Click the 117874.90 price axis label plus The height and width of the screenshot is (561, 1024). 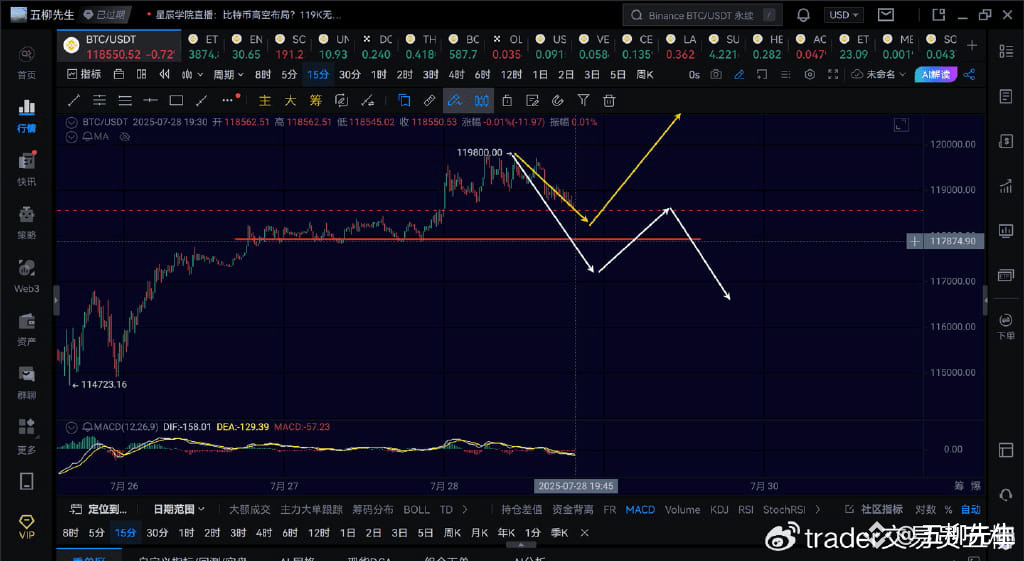click(x=914, y=241)
